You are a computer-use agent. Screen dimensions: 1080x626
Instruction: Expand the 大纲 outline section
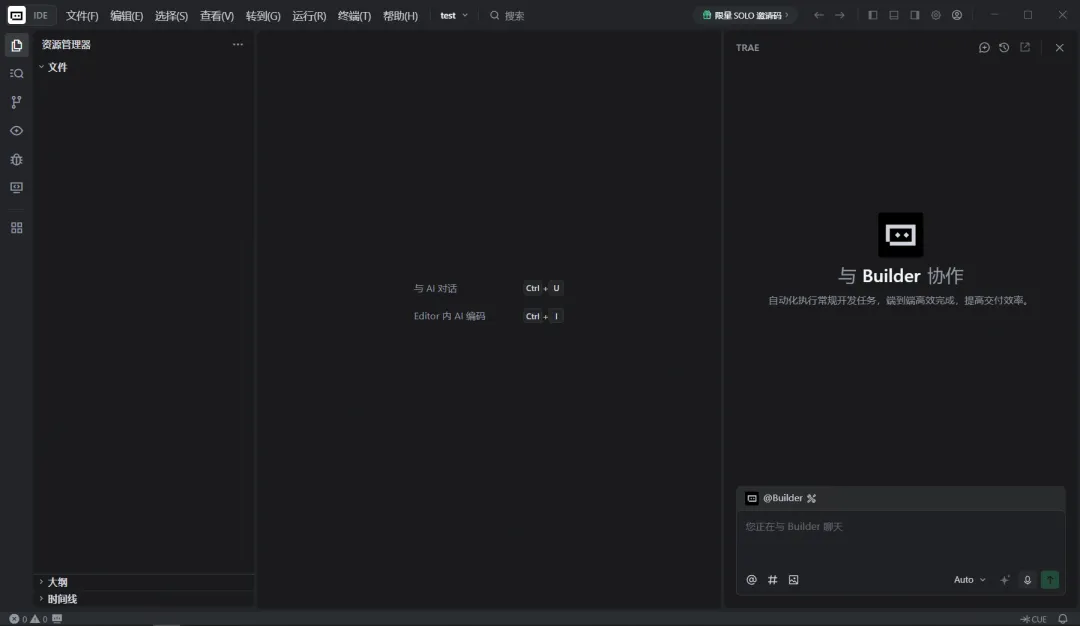click(144, 583)
